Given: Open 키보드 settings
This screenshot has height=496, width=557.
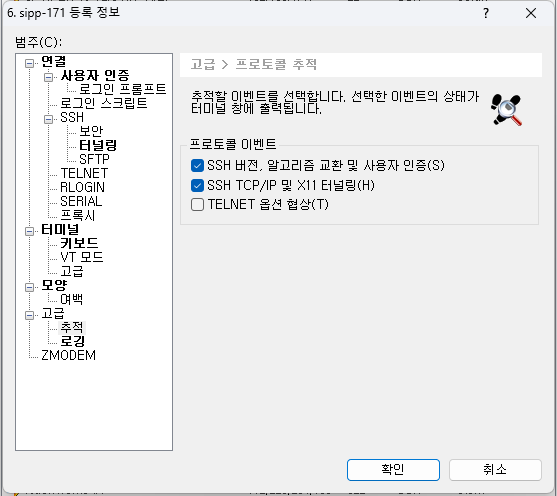Looking at the screenshot, I should [x=79, y=243].
